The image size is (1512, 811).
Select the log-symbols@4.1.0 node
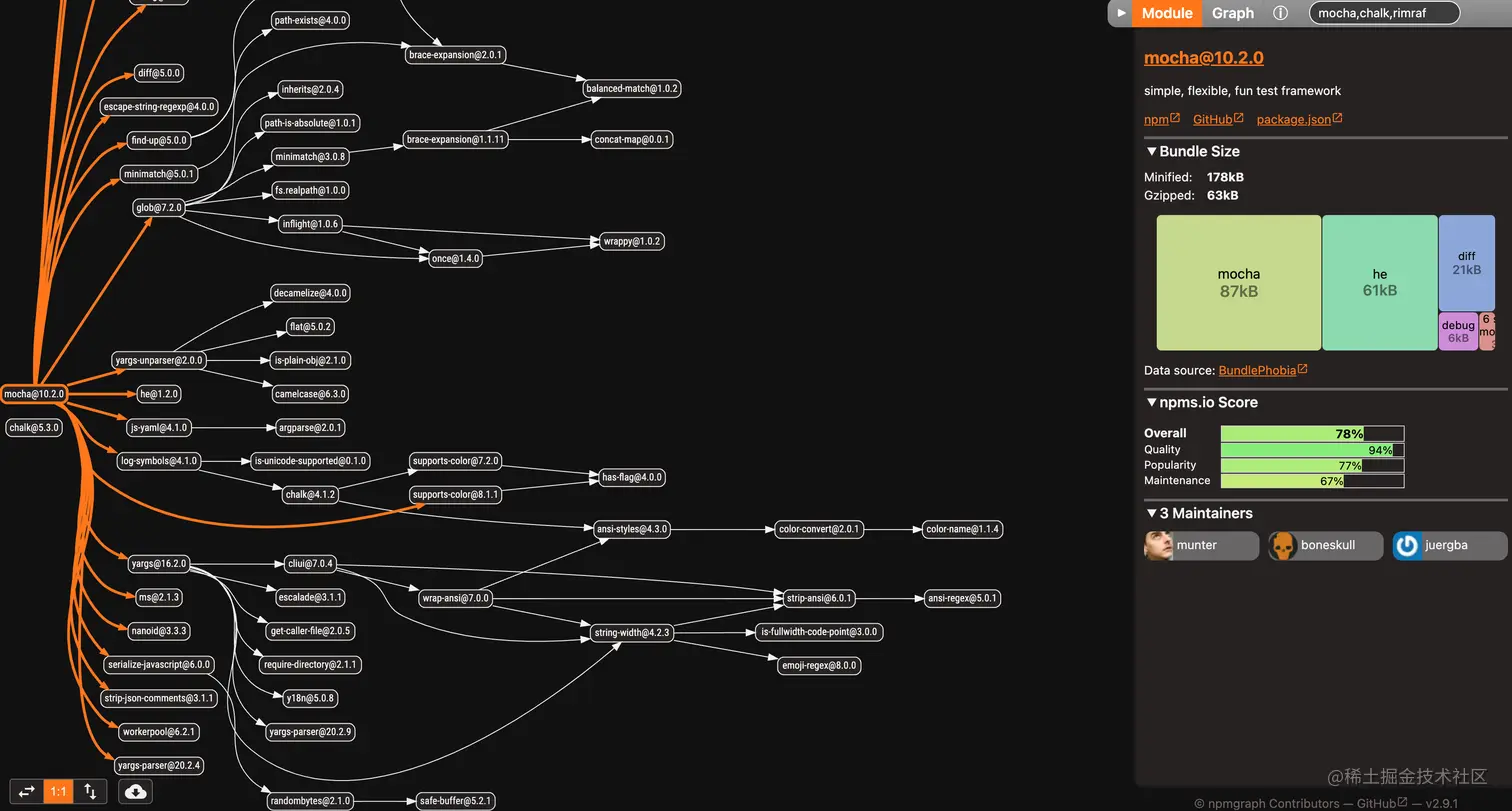point(159,461)
